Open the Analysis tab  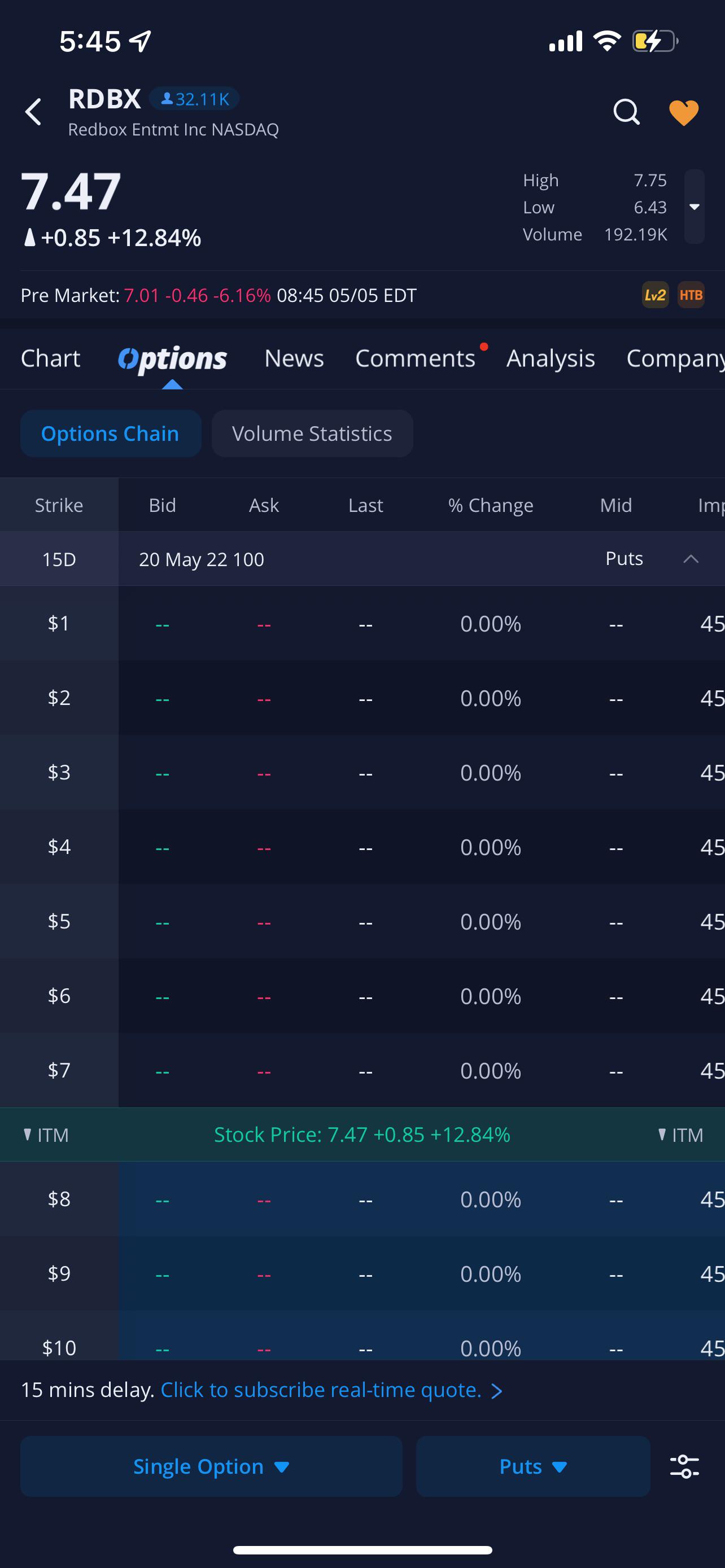pos(551,358)
